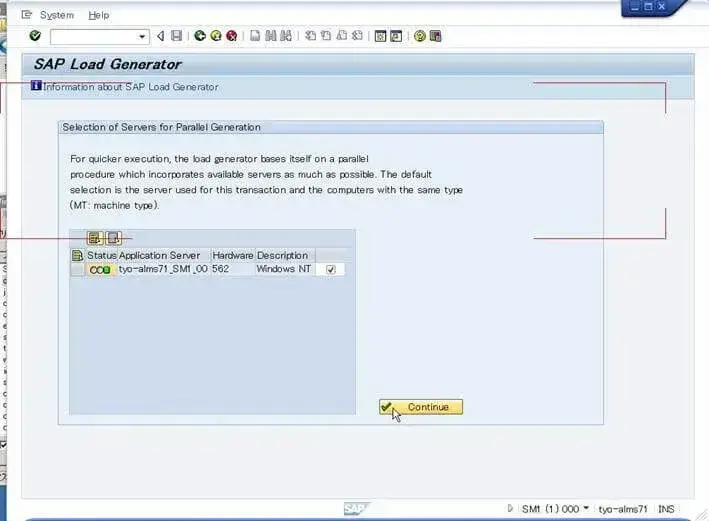Click the table select-all corner icon

click(x=77, y=256)
